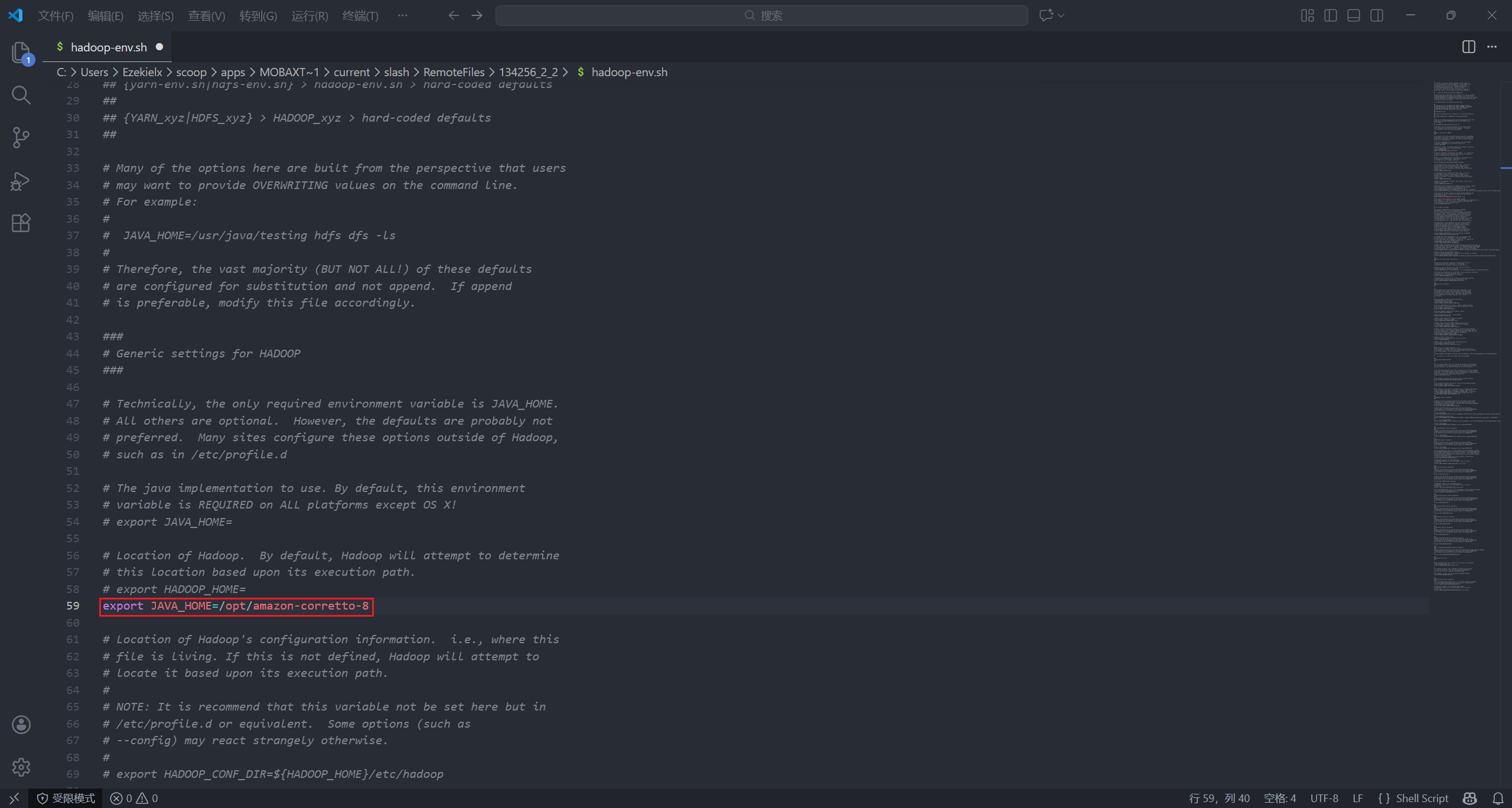1512x808 pixels.
Task: Click the minimap code overview
Action: pos(1465,337)
